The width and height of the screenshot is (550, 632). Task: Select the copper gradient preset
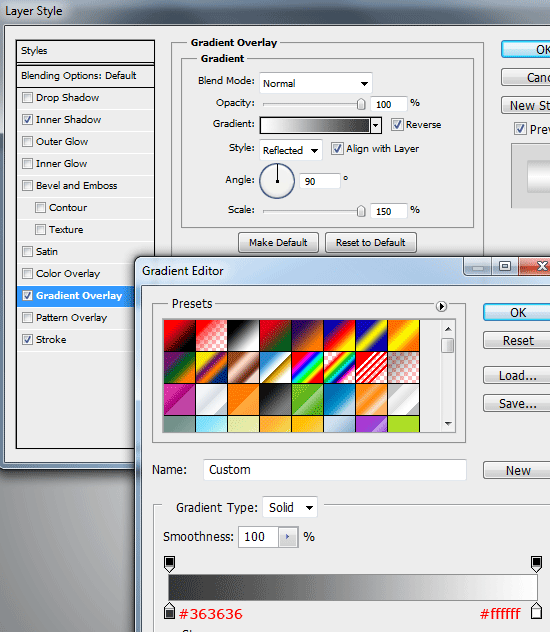pyautogui.click(x=243, y=367)
